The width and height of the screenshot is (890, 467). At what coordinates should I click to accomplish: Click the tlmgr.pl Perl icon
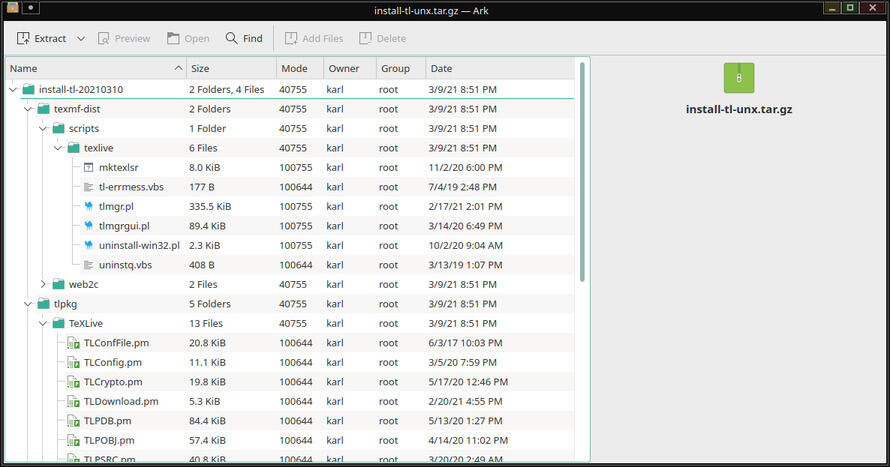tap(89, 207)
